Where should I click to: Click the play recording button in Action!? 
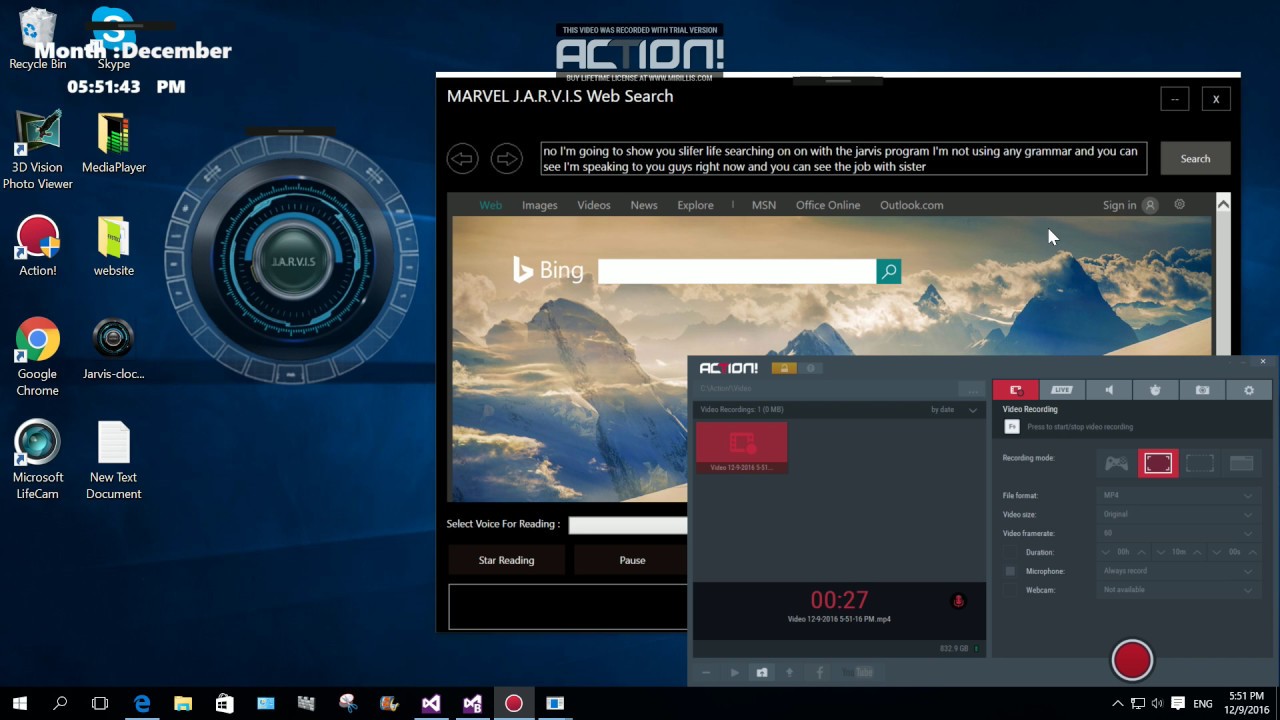(734, 673)
